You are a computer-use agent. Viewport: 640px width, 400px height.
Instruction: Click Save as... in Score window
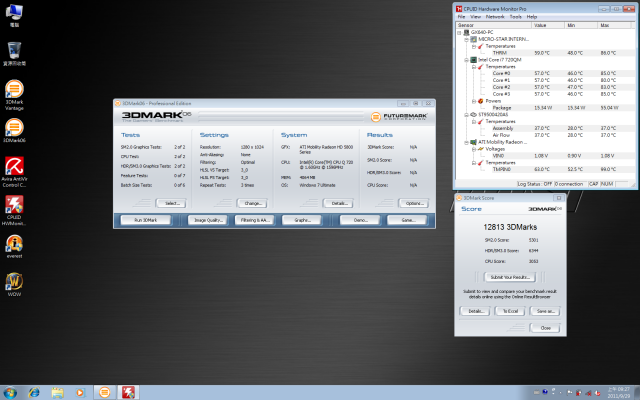pyautogui.click(x=545, y=311)
